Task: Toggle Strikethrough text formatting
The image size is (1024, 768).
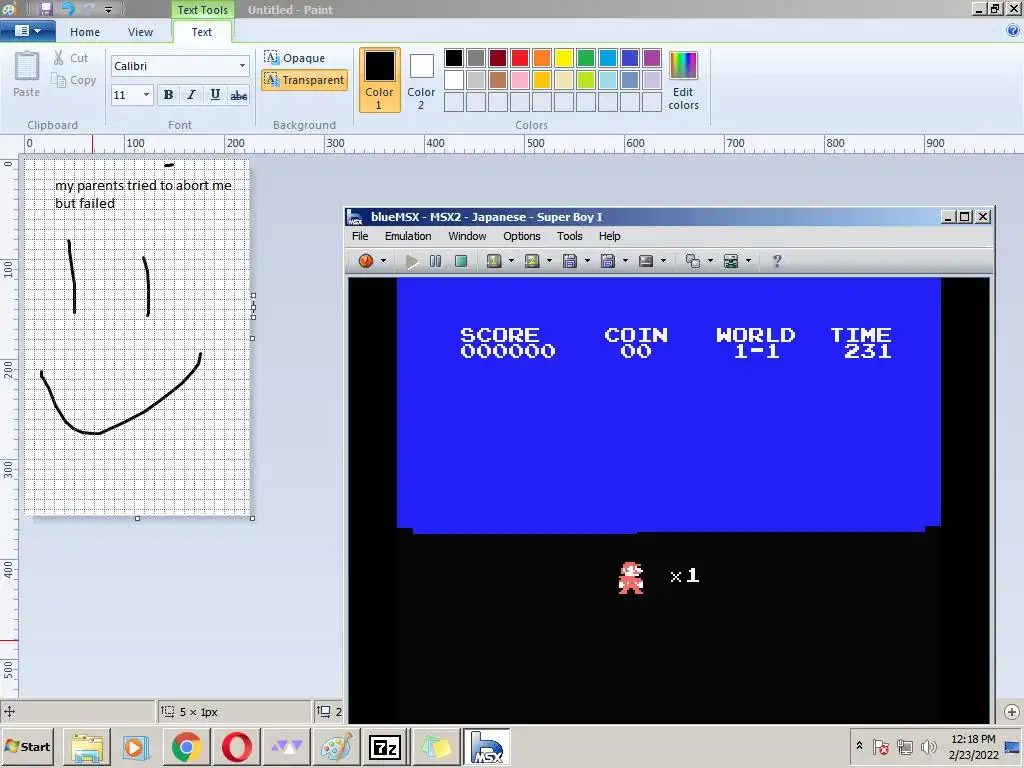Action: point(238,95)
